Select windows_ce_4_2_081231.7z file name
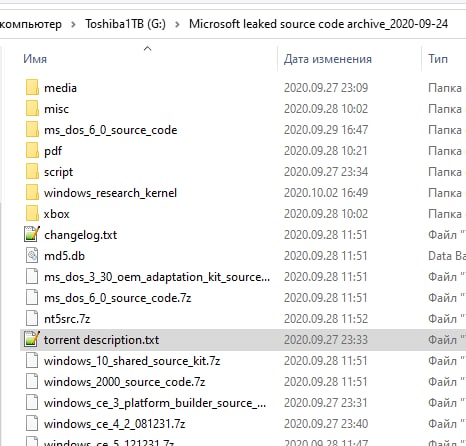Image resolution: width=466 pixels, height=446 pixels. click(x=114, y=424)
